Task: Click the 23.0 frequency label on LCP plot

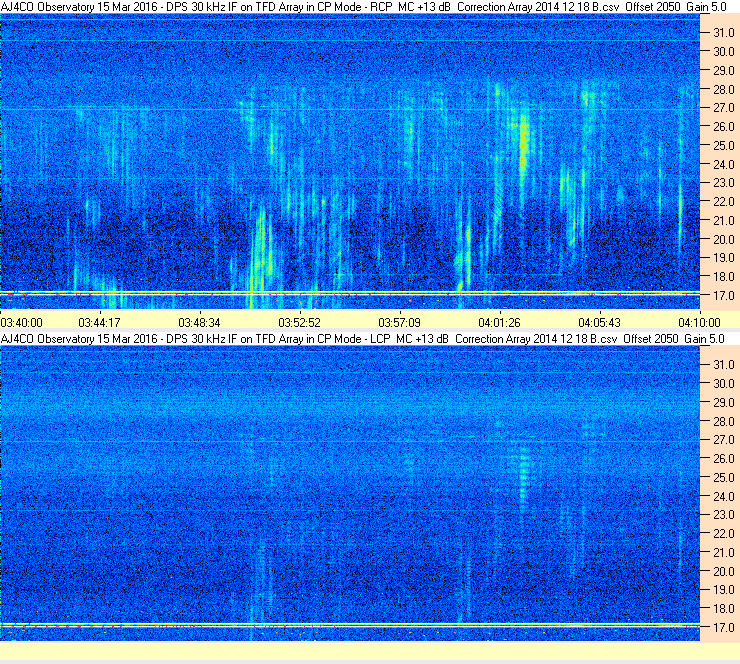Action: (724, 515)
